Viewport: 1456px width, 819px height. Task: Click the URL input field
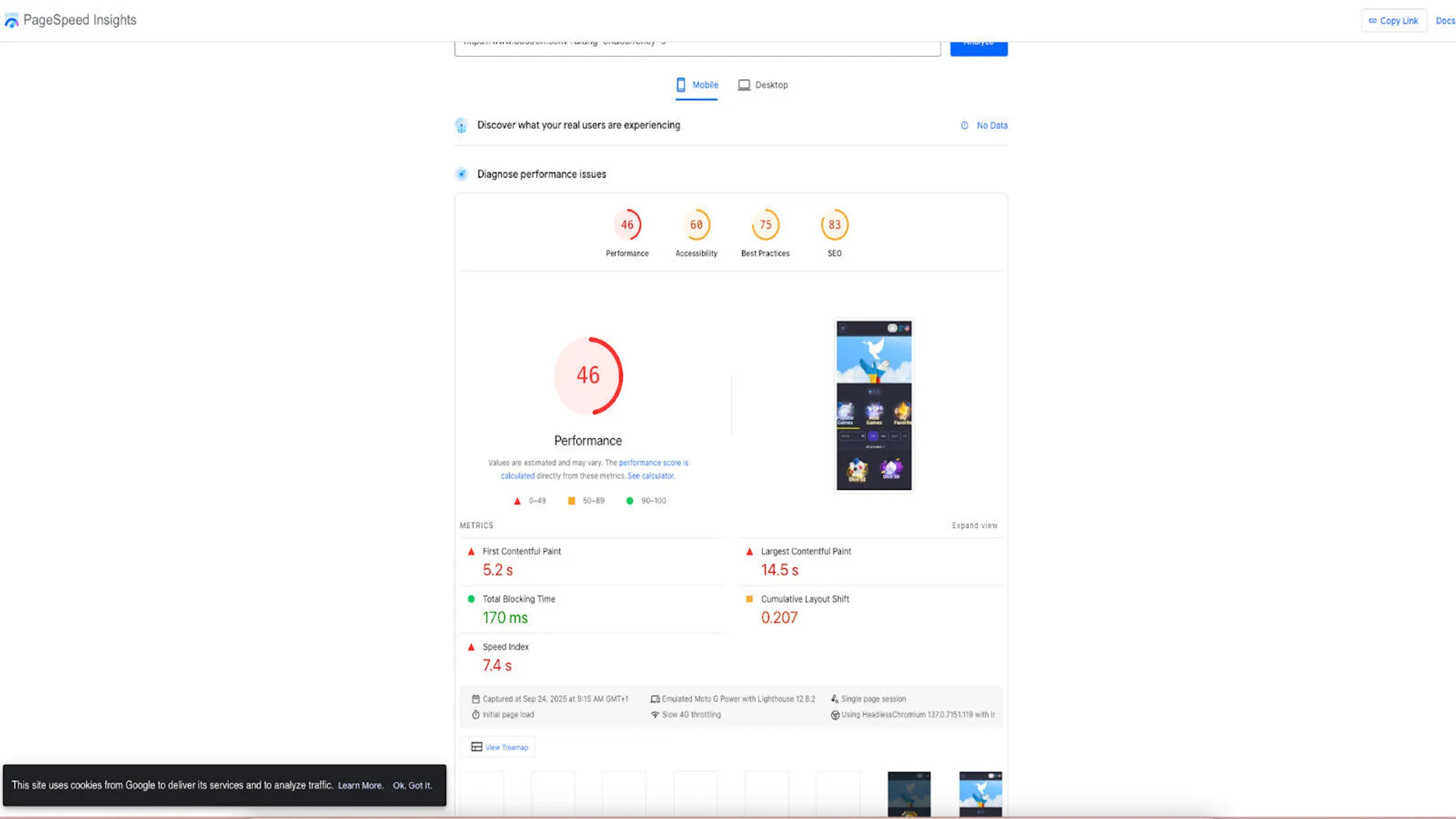click(697, 47)
